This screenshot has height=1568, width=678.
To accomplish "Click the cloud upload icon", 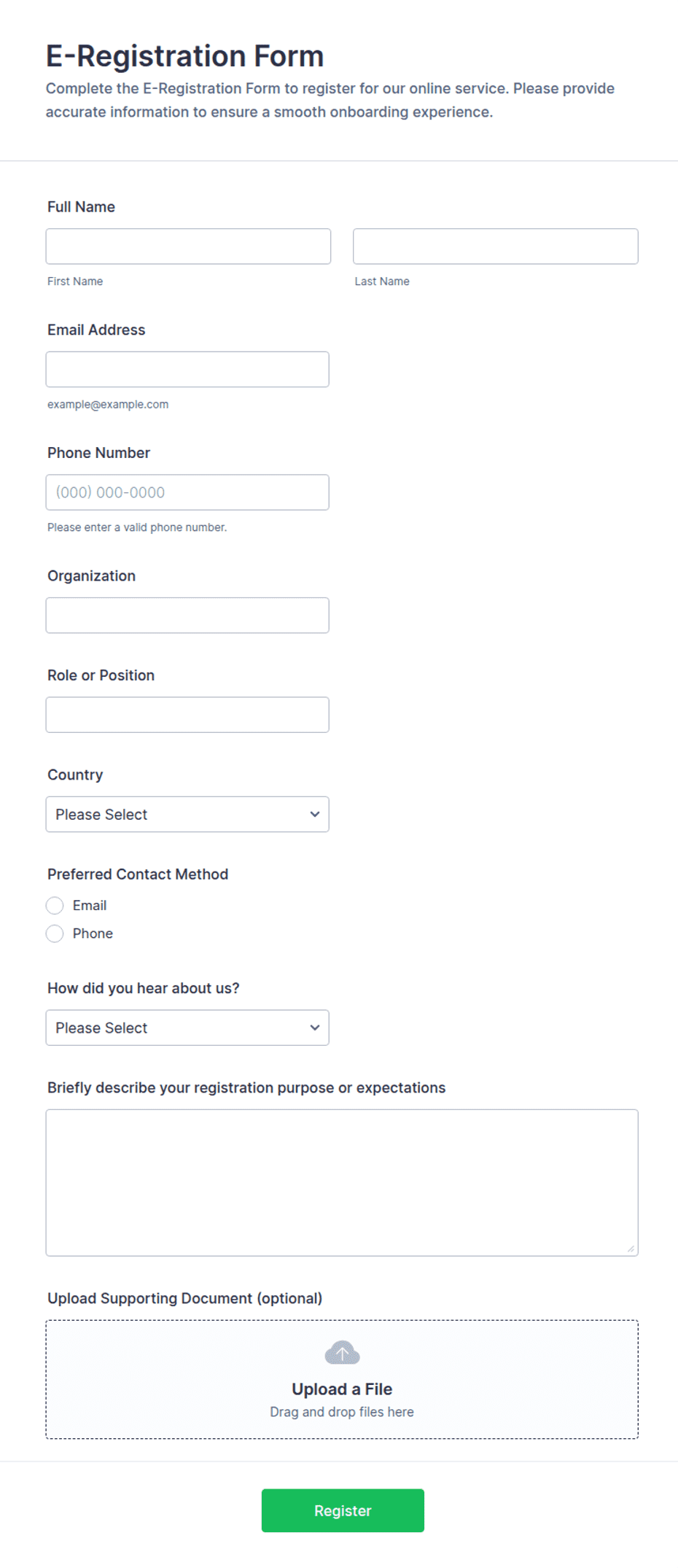I will point(342,1353).
